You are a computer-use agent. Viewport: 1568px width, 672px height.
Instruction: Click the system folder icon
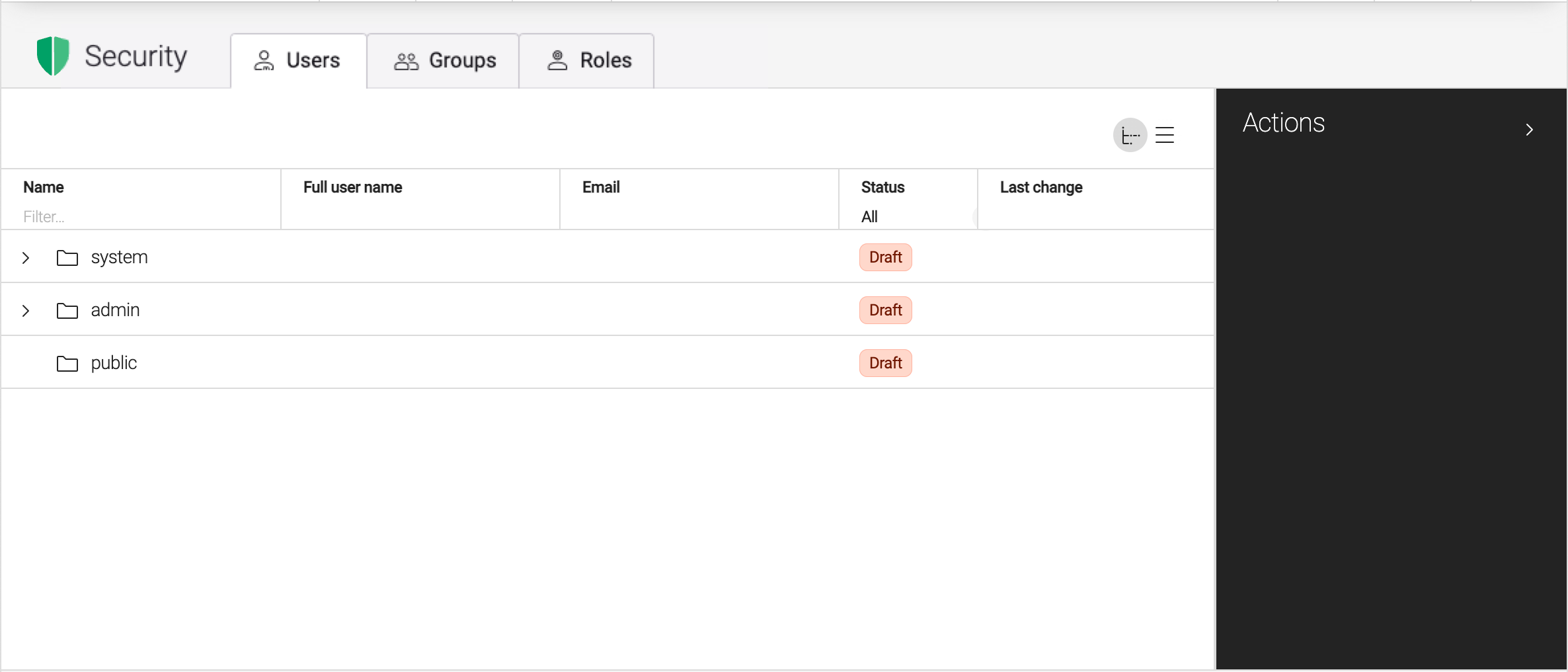[67, 258]
